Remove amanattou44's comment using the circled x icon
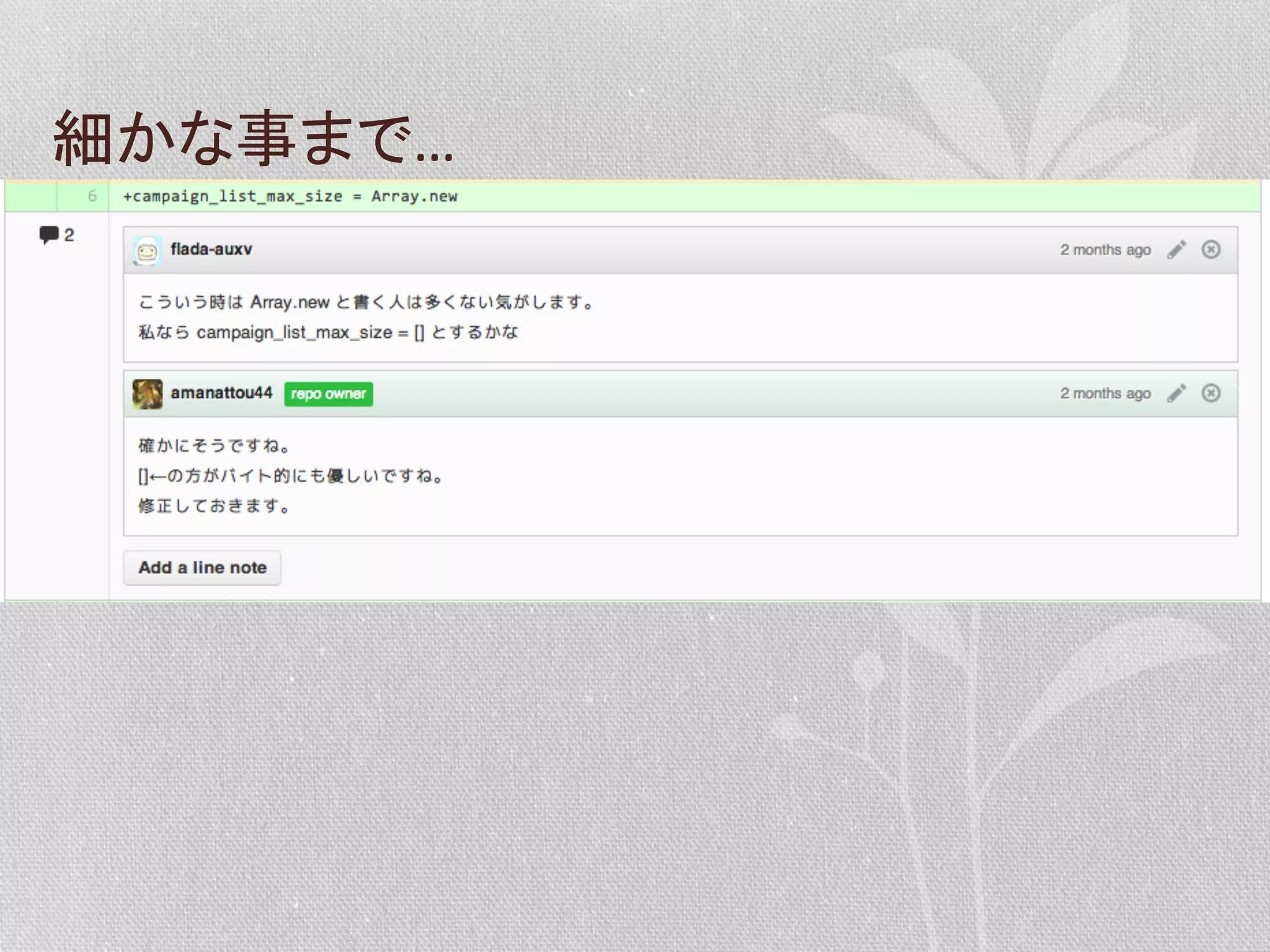Image resolution: width=1270 pixels, height=952 pixels. (x=1210, y=394)
